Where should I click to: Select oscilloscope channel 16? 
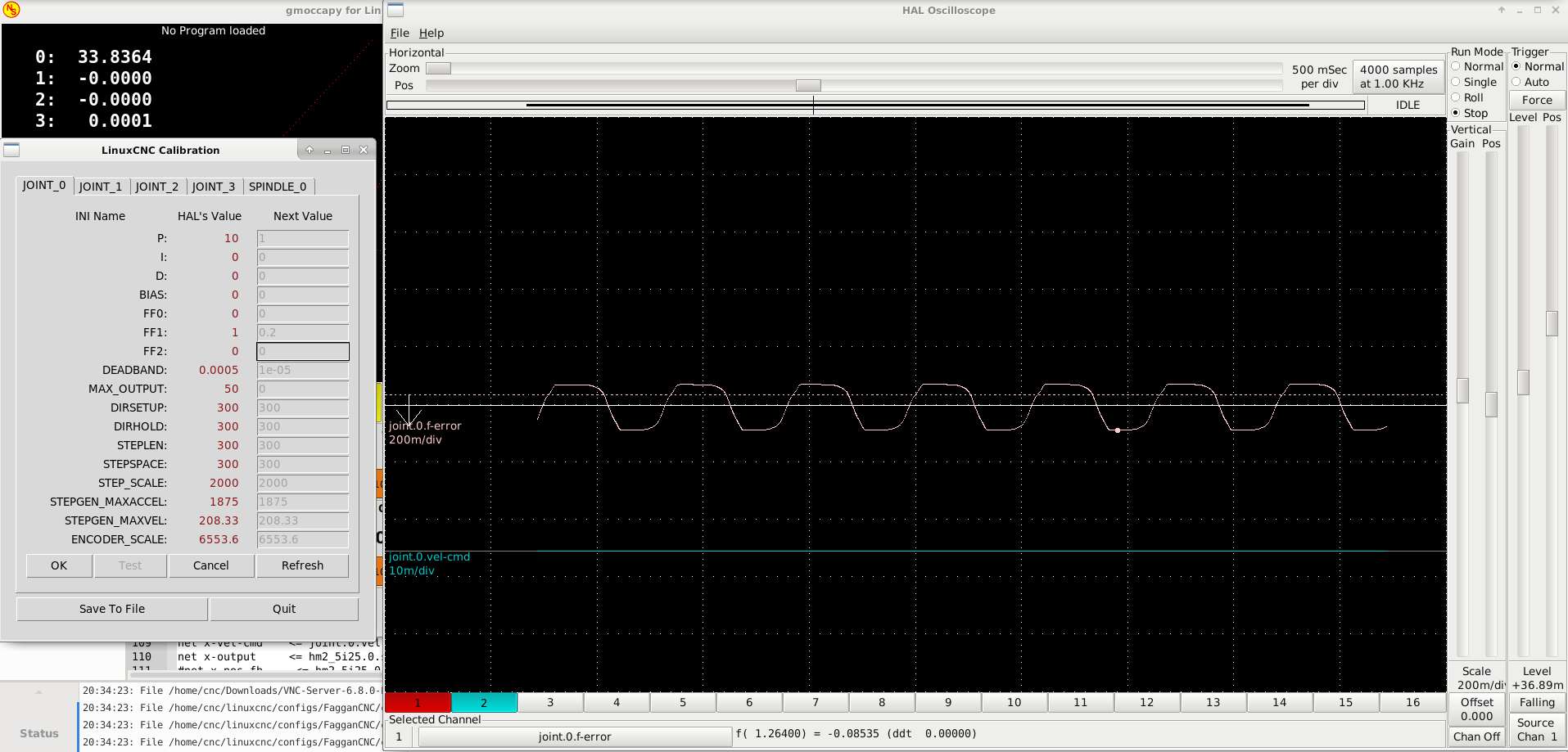pos(1412,702)
